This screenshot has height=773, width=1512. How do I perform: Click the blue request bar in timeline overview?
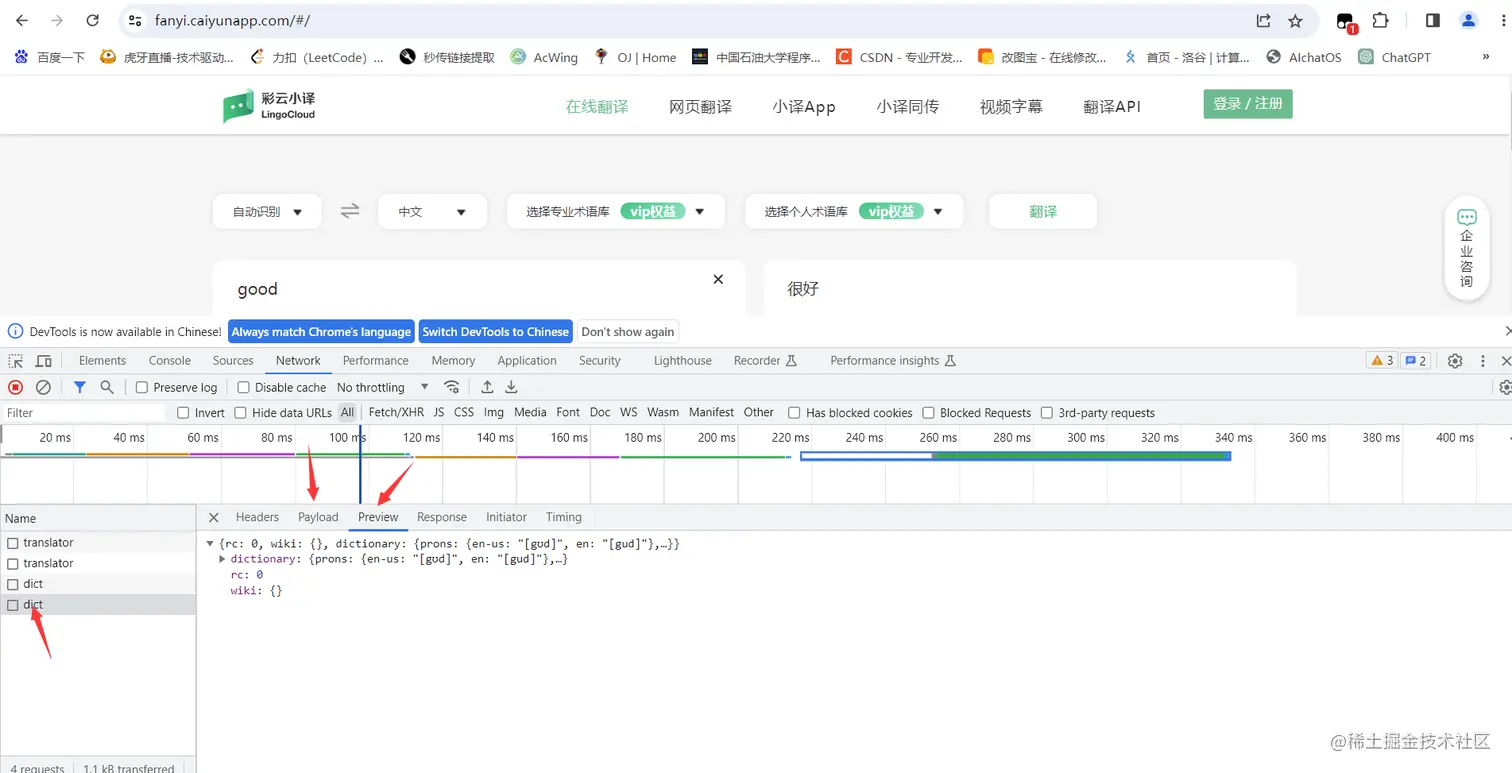pos(1015,456)
